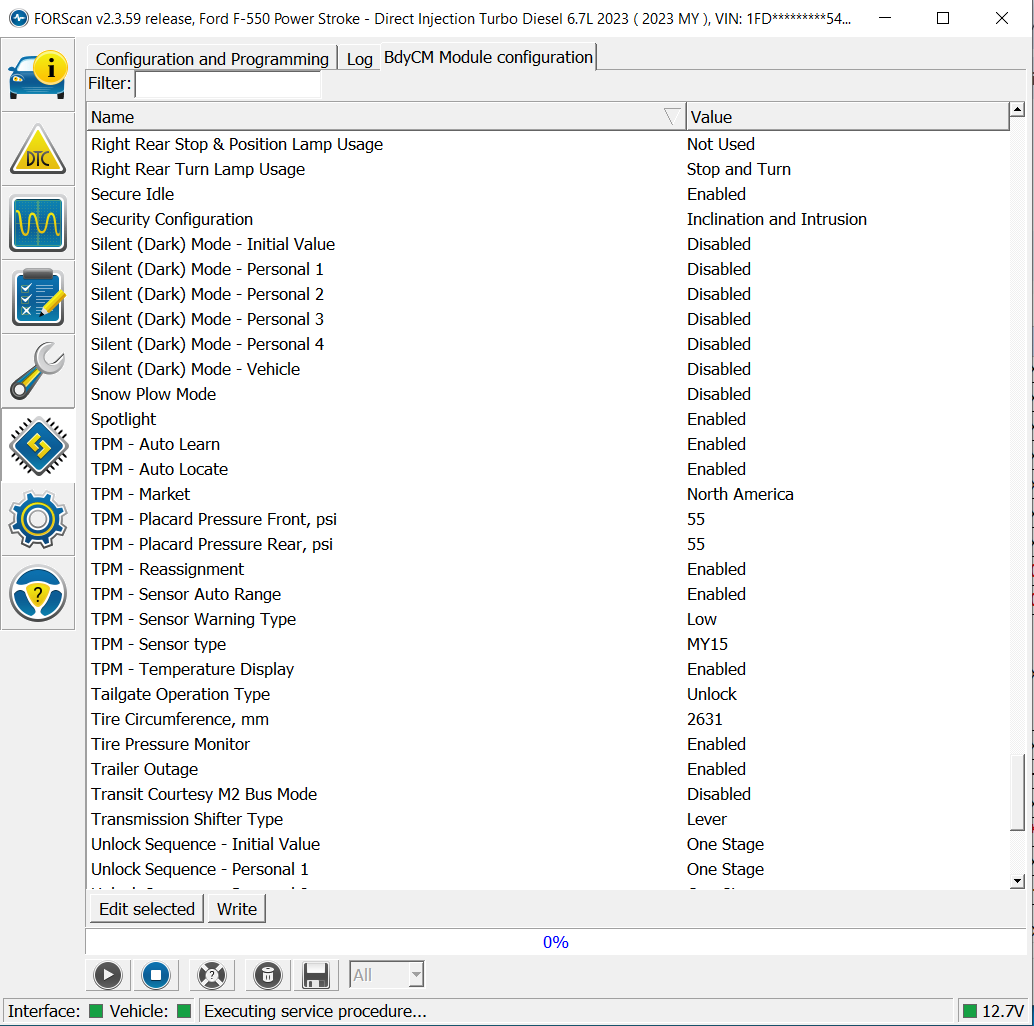Open the steering wheel help section
The height and width of the screenshot is (1026, 1034).
pos(38,593)
